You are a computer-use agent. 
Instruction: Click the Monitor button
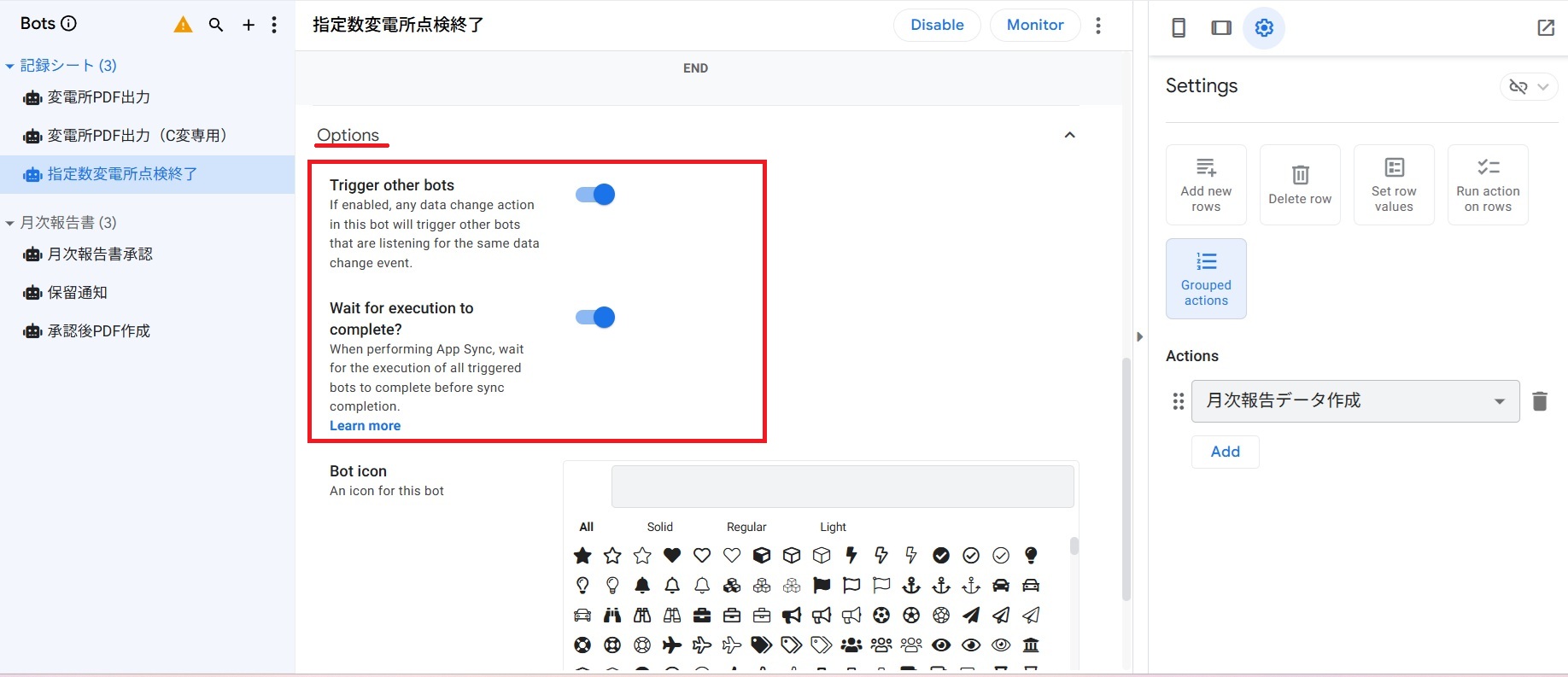pyautogui.click(x=1034, y=25)
